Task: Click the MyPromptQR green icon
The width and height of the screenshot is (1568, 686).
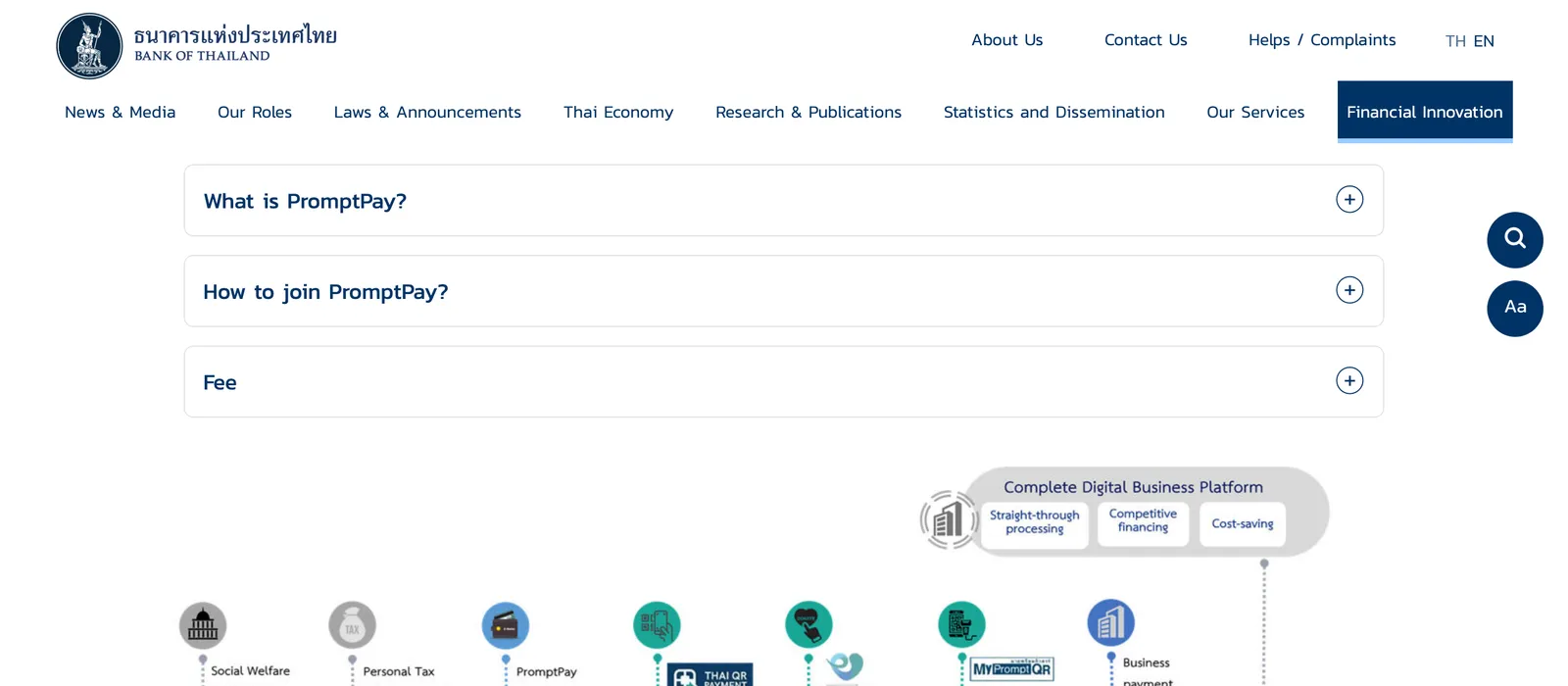Action: click(x=961, y=625)
